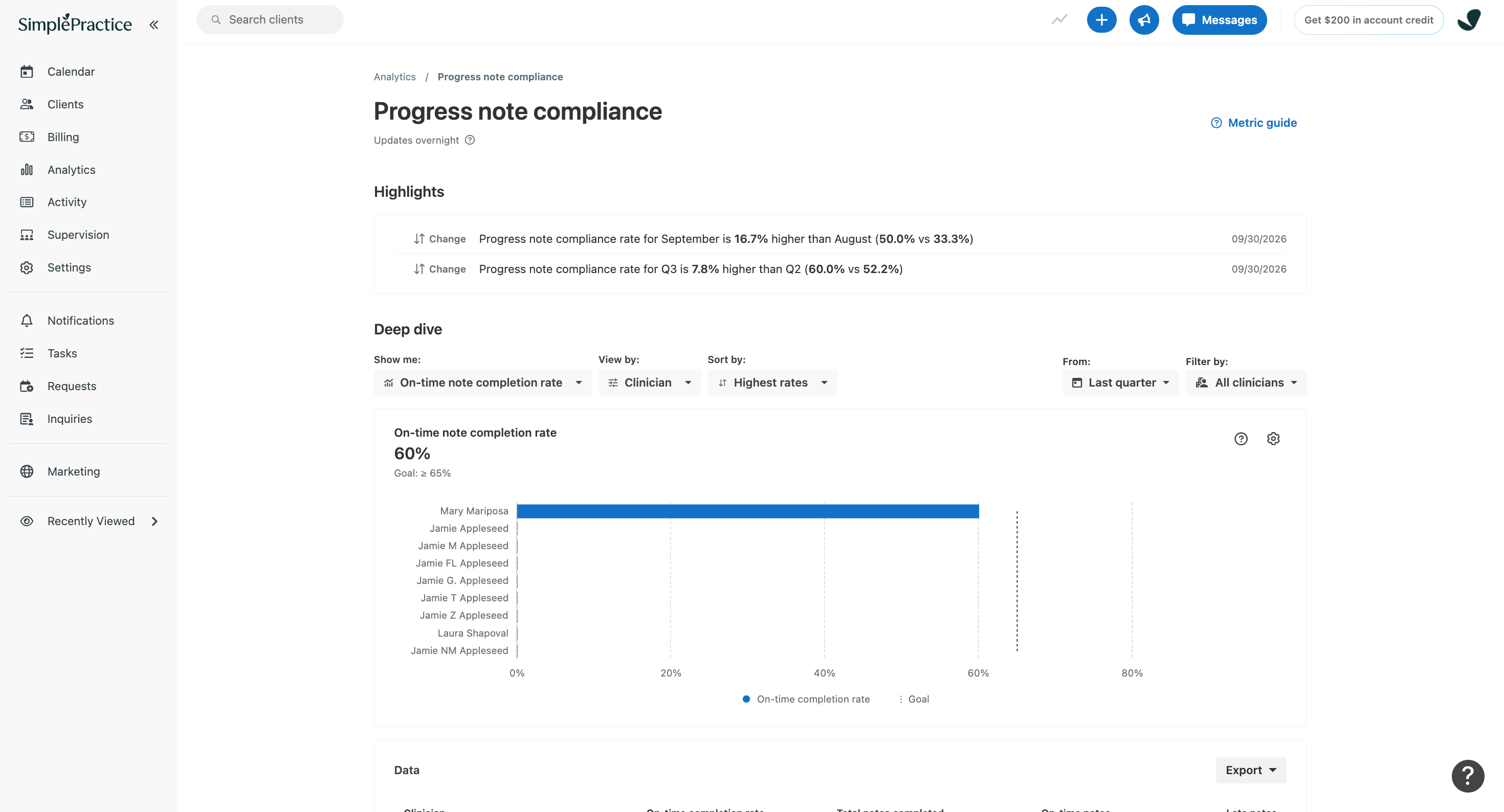The height and width of the screenshot is (812, 1504).
Task: Open the Export dropdown
Action: tap(1251, 771)
